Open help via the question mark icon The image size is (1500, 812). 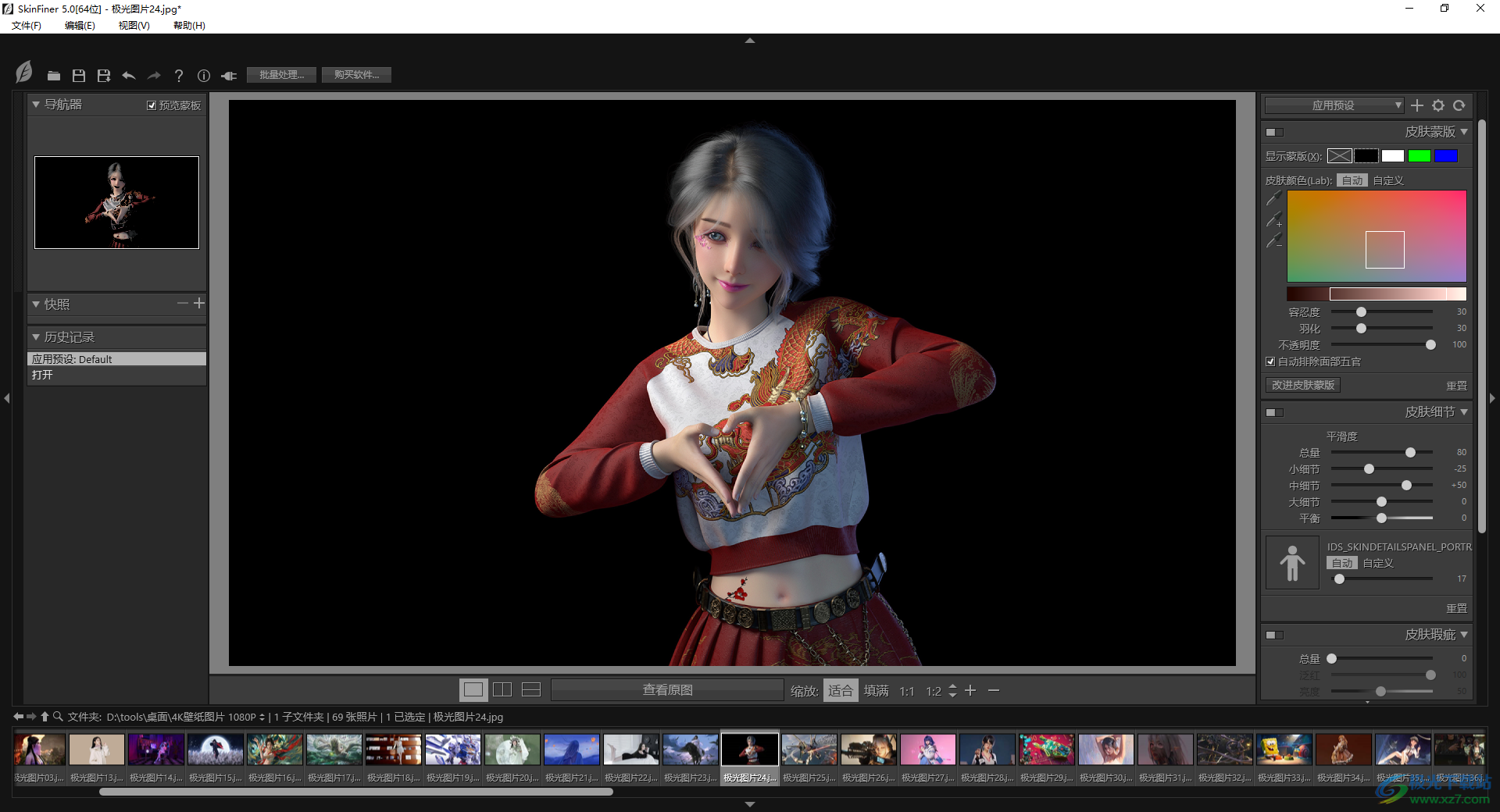(179, 76)
